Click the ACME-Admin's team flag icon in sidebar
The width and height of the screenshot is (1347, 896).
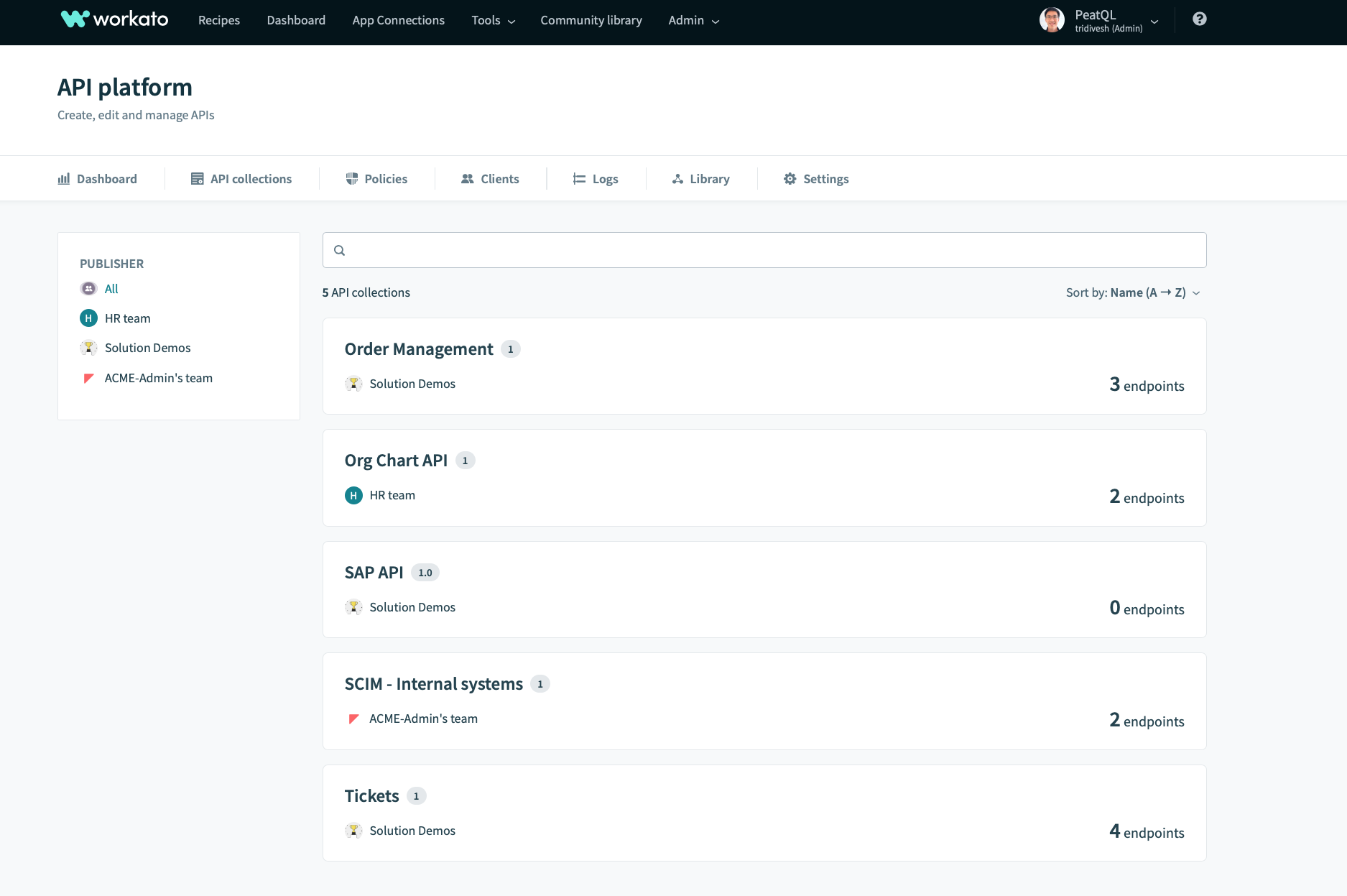click(88, 378)
